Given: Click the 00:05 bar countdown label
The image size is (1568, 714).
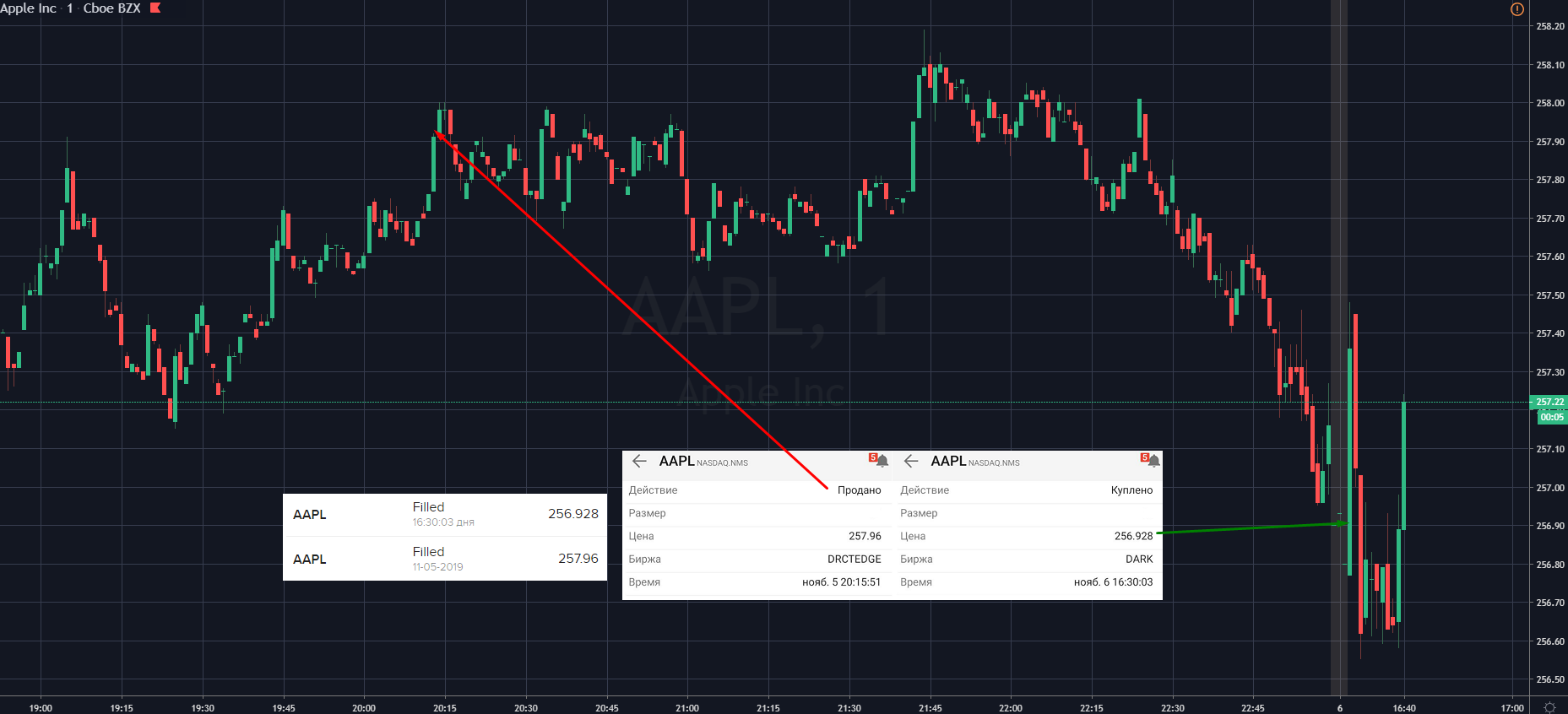Looking at the screenshot, I should [1551, 417].
